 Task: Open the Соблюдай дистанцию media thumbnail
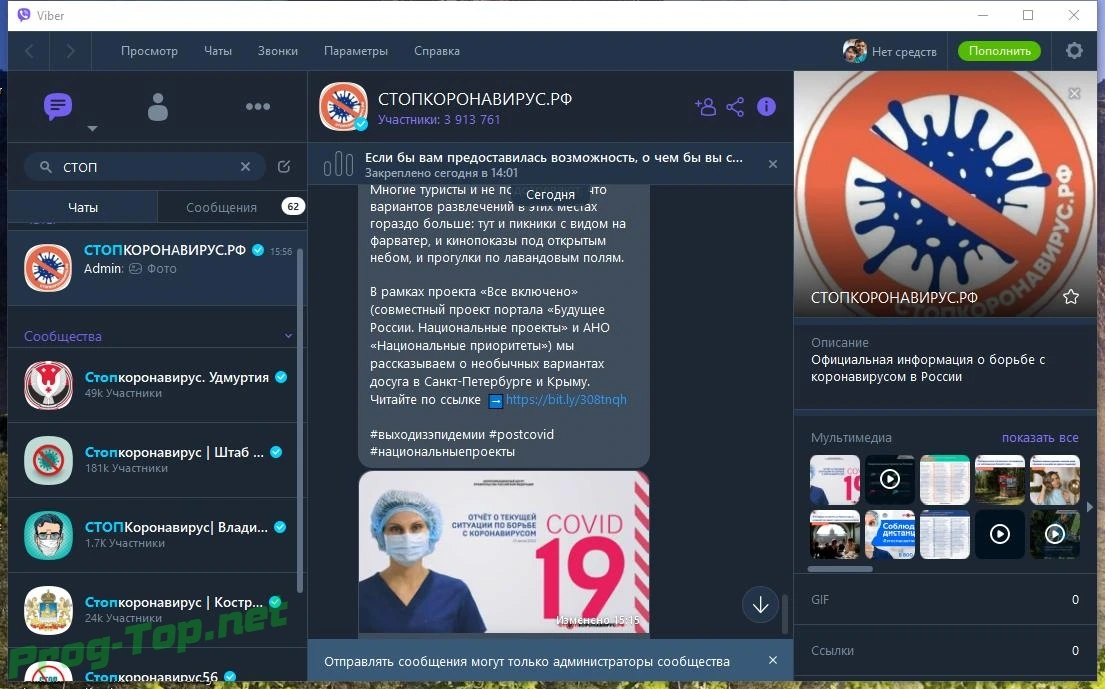pos(889,534)
